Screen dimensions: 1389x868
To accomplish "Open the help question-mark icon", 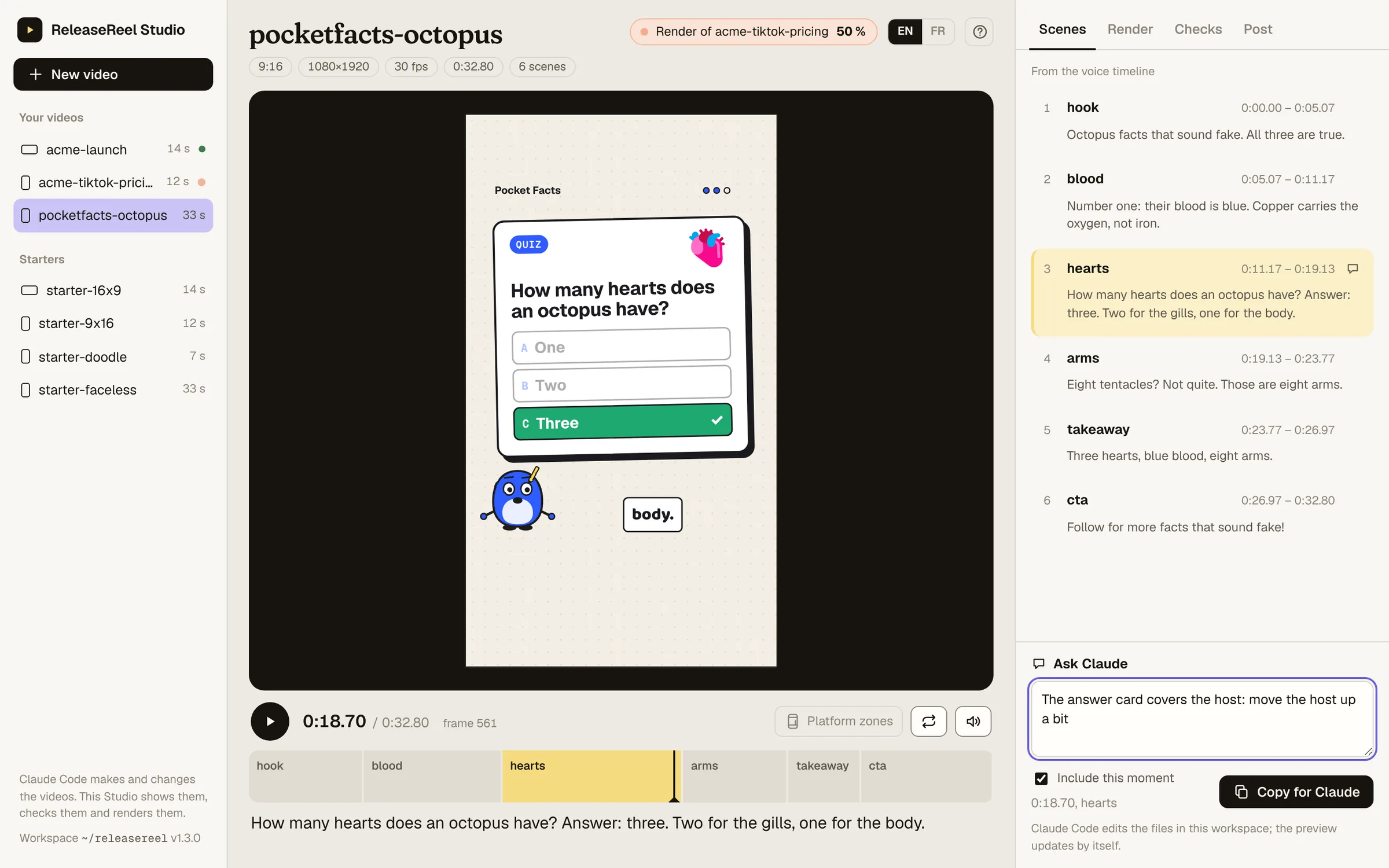I will (x=979, y=31).
